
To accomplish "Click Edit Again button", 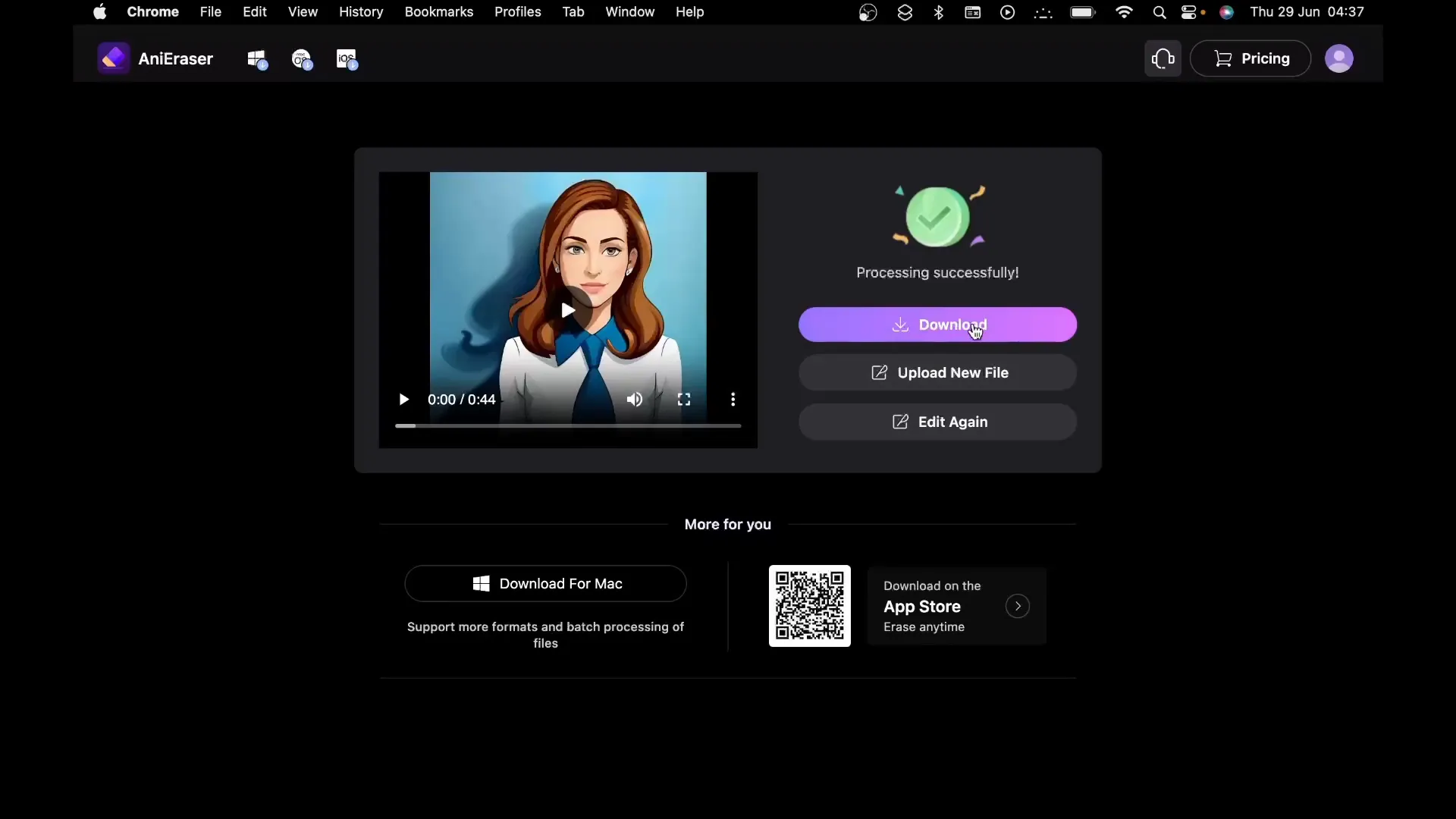I will tap(937, 422).
